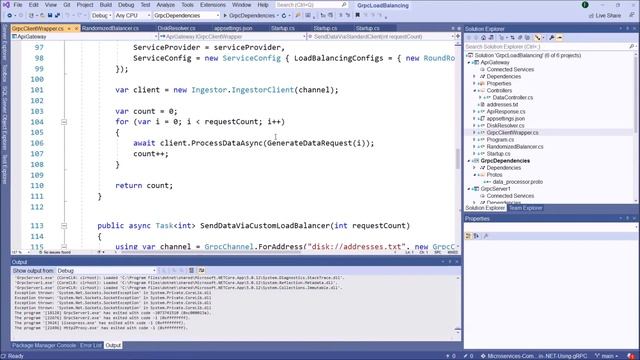Switch to the Error List tab
Screen dimensions: 640x360
[91, 345]
